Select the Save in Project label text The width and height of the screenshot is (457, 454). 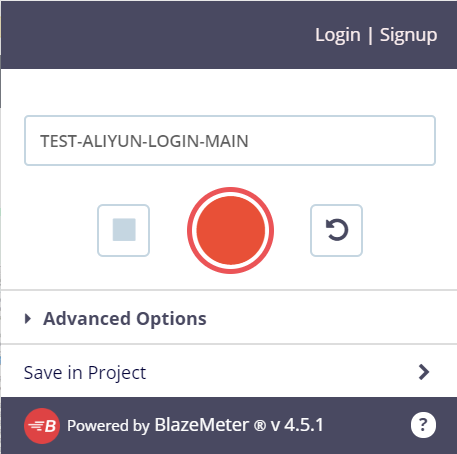pos(85,373)
